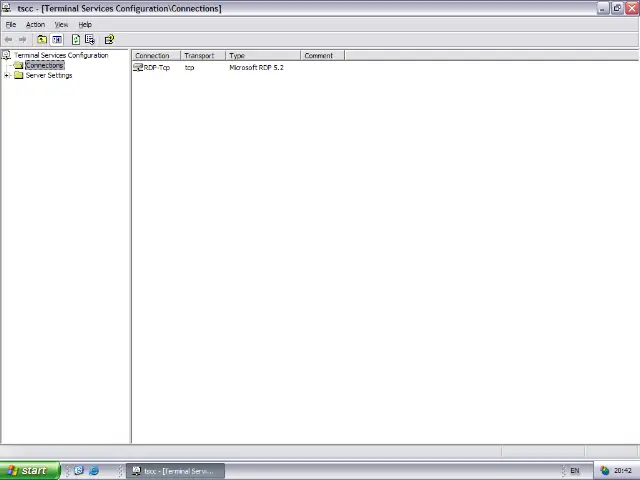640x480 pixels.
Task: Click the Connections folder icon
Action: [x=18, y=65]
